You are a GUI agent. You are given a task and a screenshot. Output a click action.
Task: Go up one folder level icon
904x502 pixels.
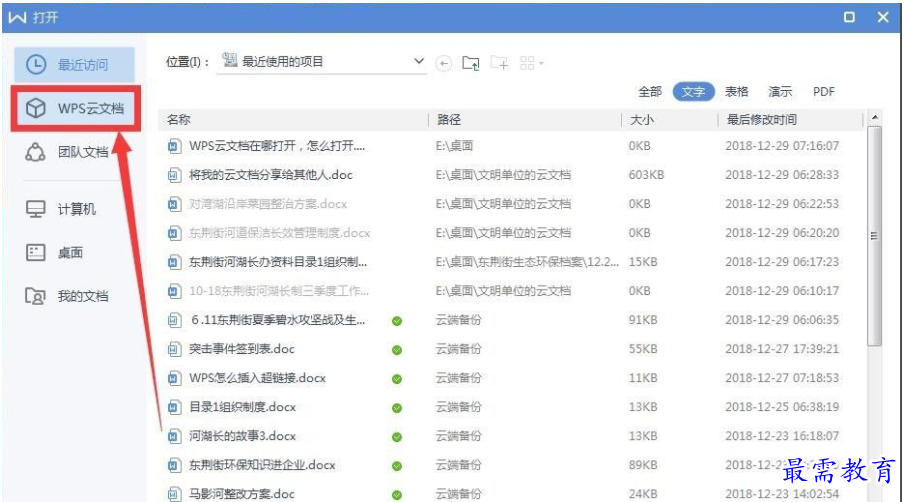click(471, 63)
